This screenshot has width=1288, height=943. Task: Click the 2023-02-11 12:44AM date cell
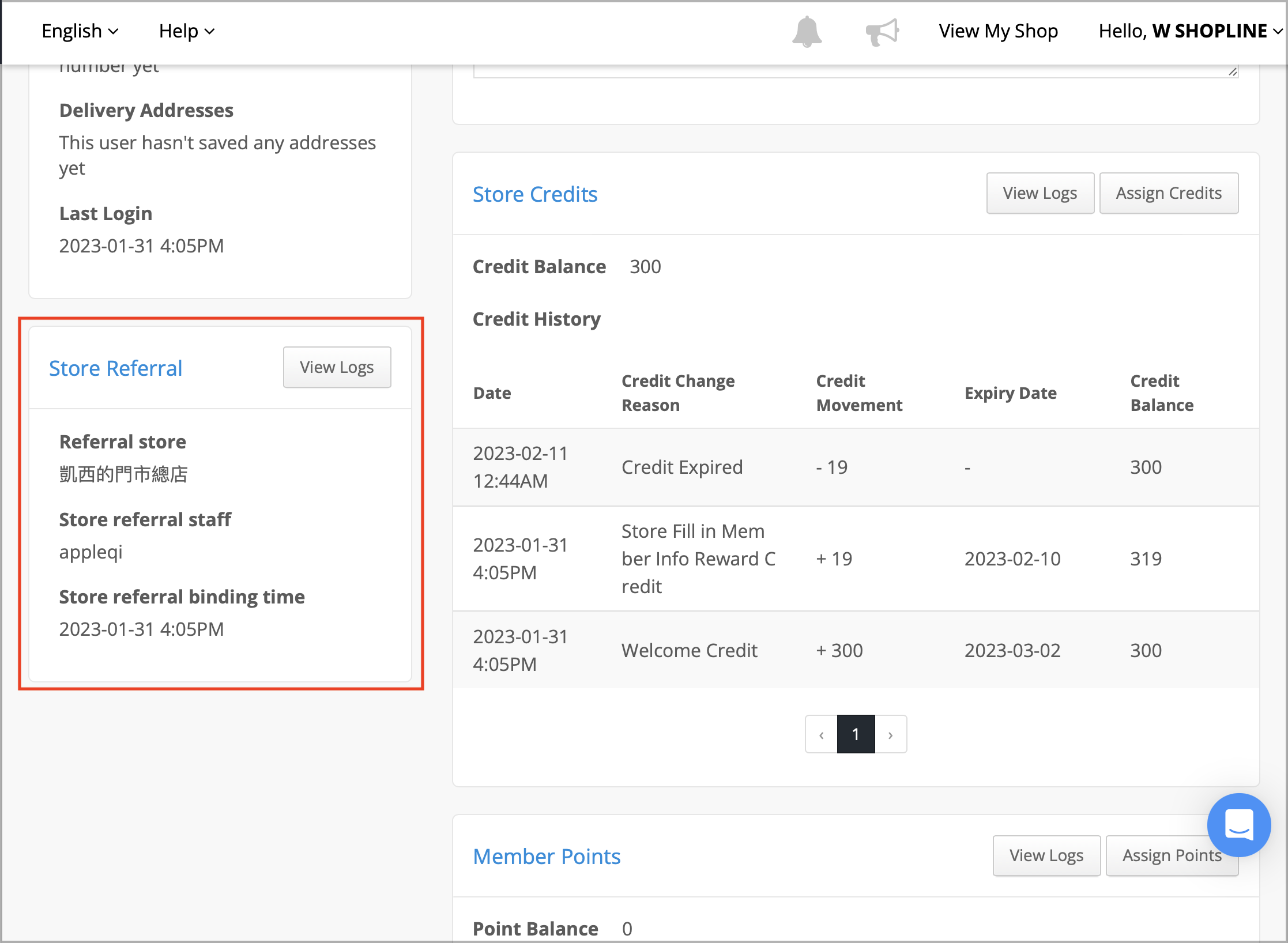[x=520, y=467]
